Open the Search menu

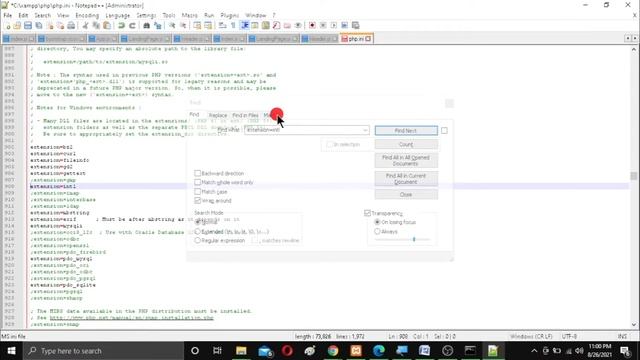pyautogui.click(x=42, y=16)
